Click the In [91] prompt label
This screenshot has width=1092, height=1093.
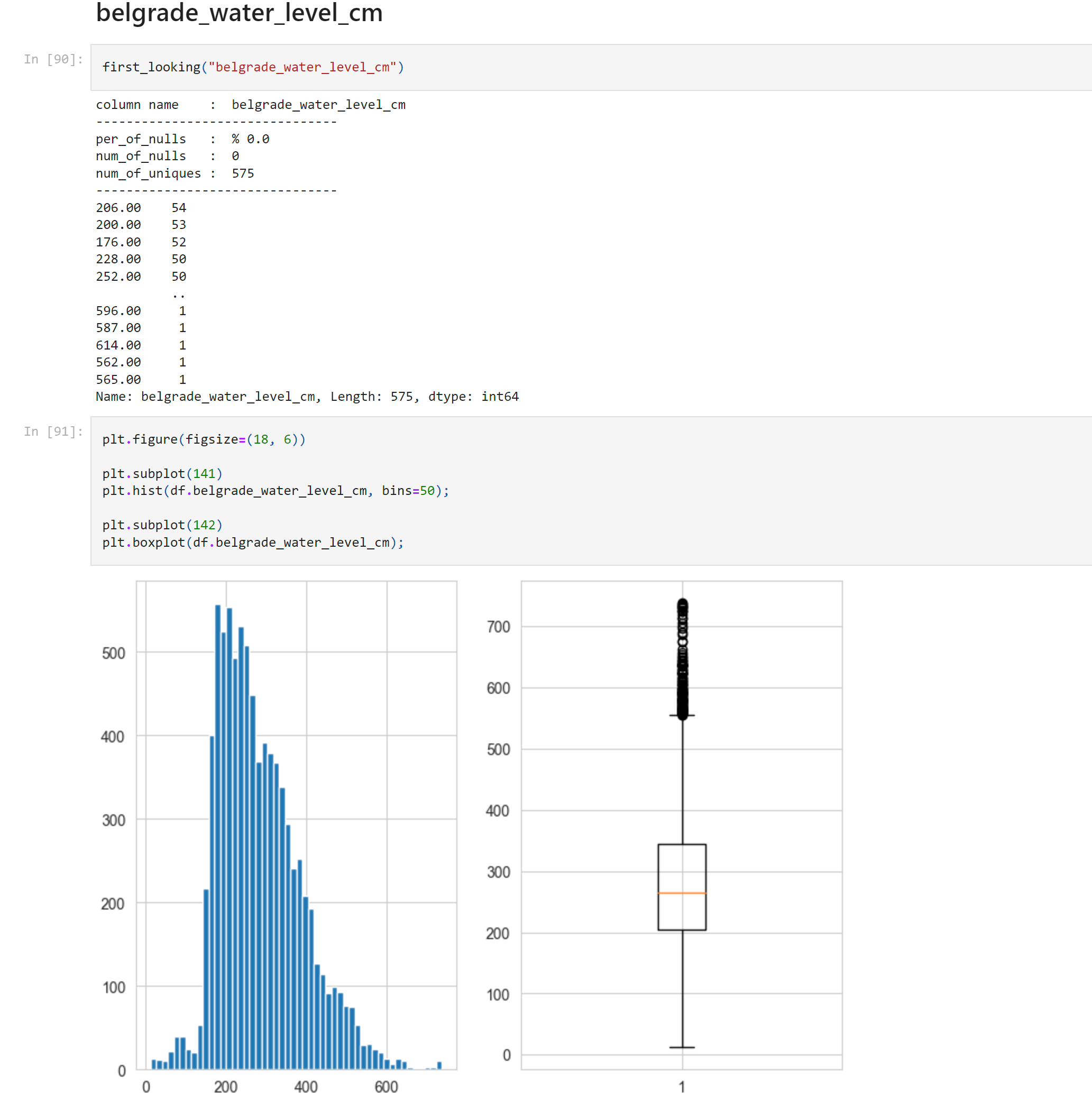coord(54,431)
